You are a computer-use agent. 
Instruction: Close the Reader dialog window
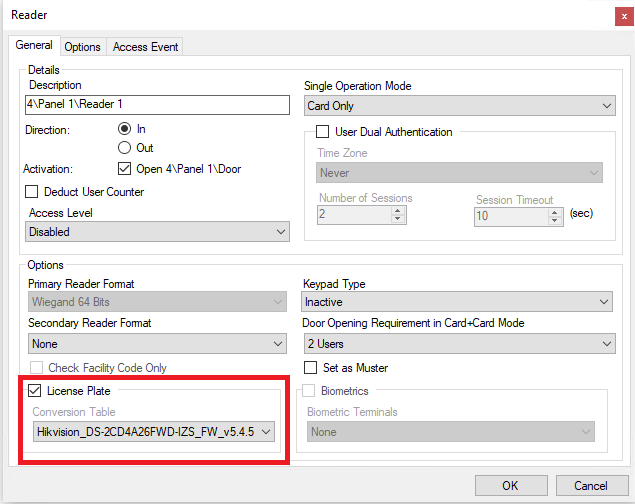pos(624,17)
